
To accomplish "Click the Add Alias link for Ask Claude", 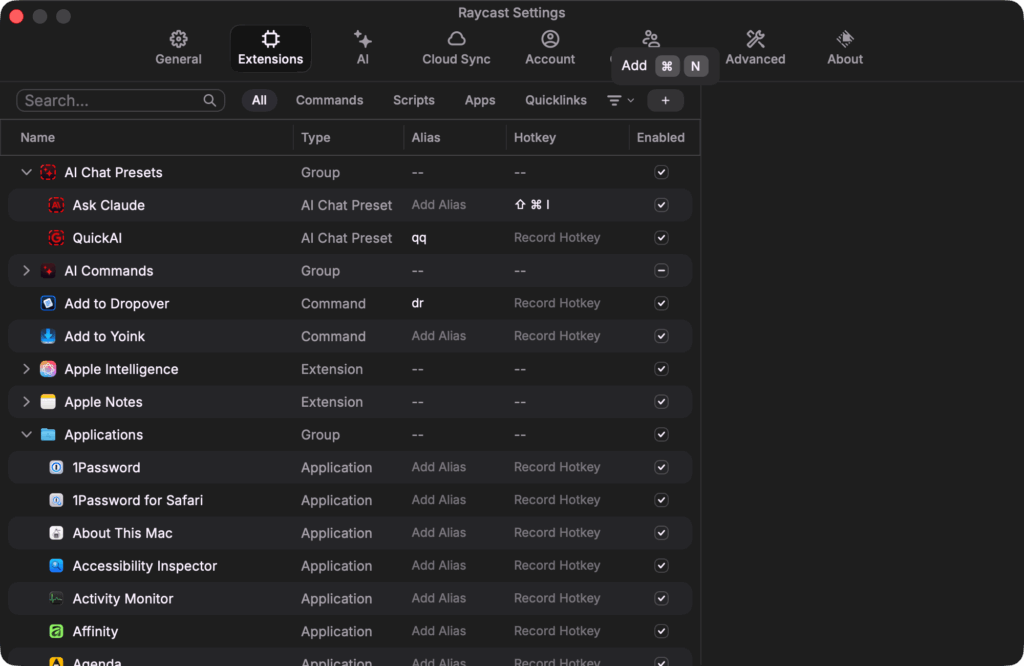I will (439, 205).
